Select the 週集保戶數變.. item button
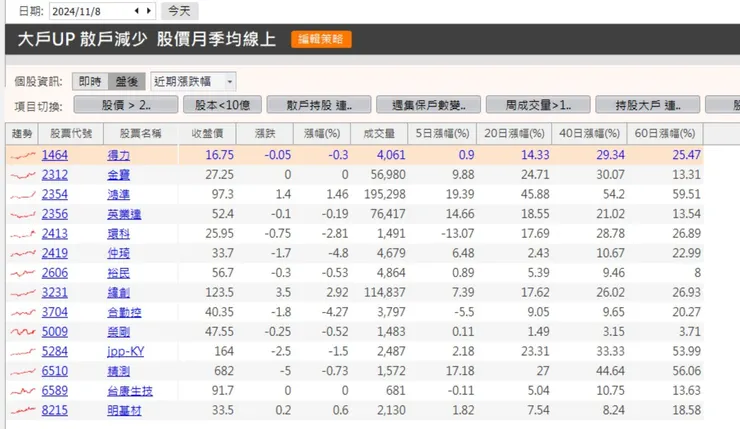 coord(429,105)
